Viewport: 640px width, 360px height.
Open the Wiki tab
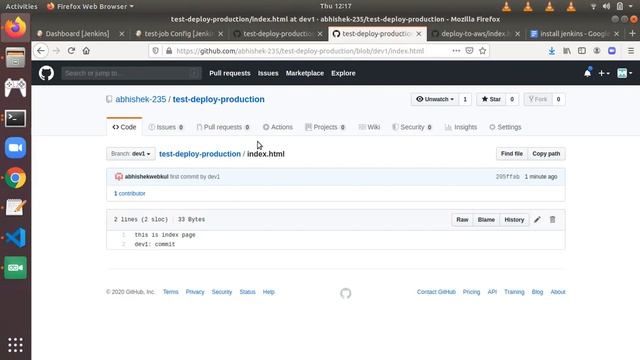(369, 127)
